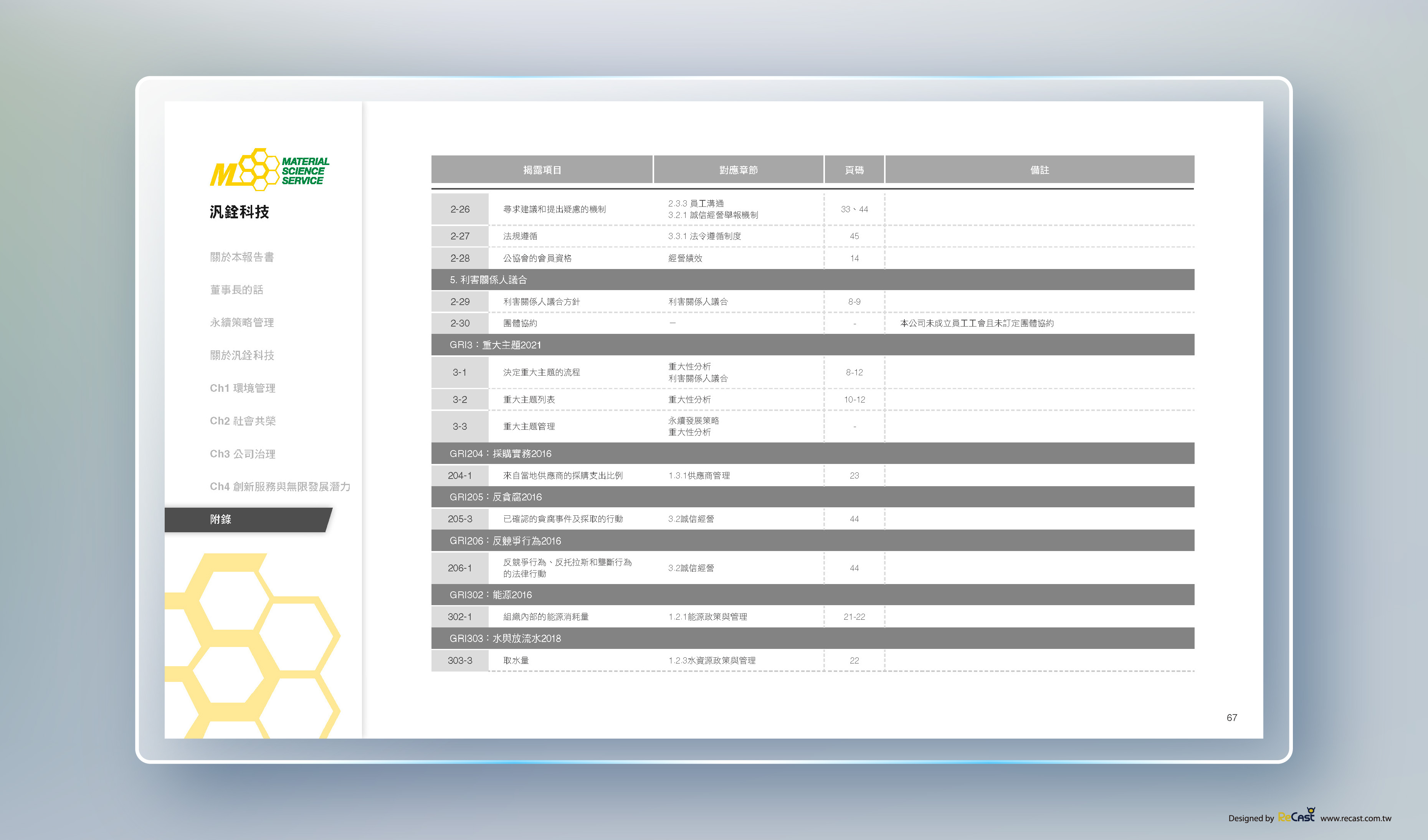
Task: Click the 備註 column header
Action: coord(1040,170)
